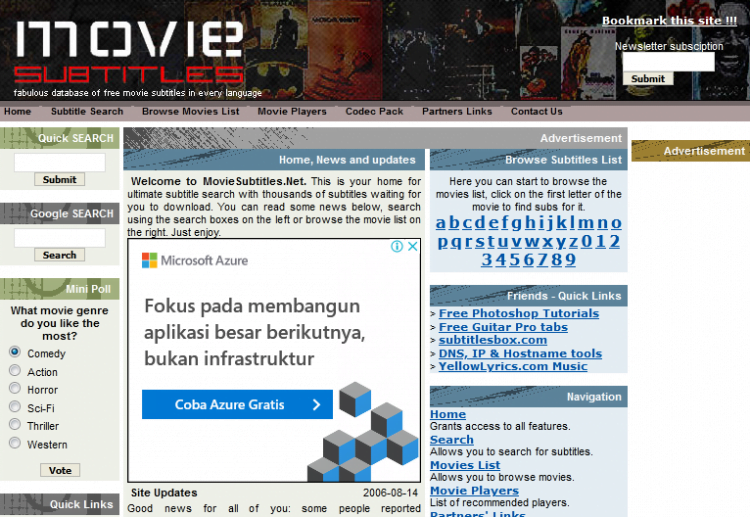Open Free Guitar Pro tabs link
Screen dimensions: 750x517
pyautogui.click(x=503, y=327)
